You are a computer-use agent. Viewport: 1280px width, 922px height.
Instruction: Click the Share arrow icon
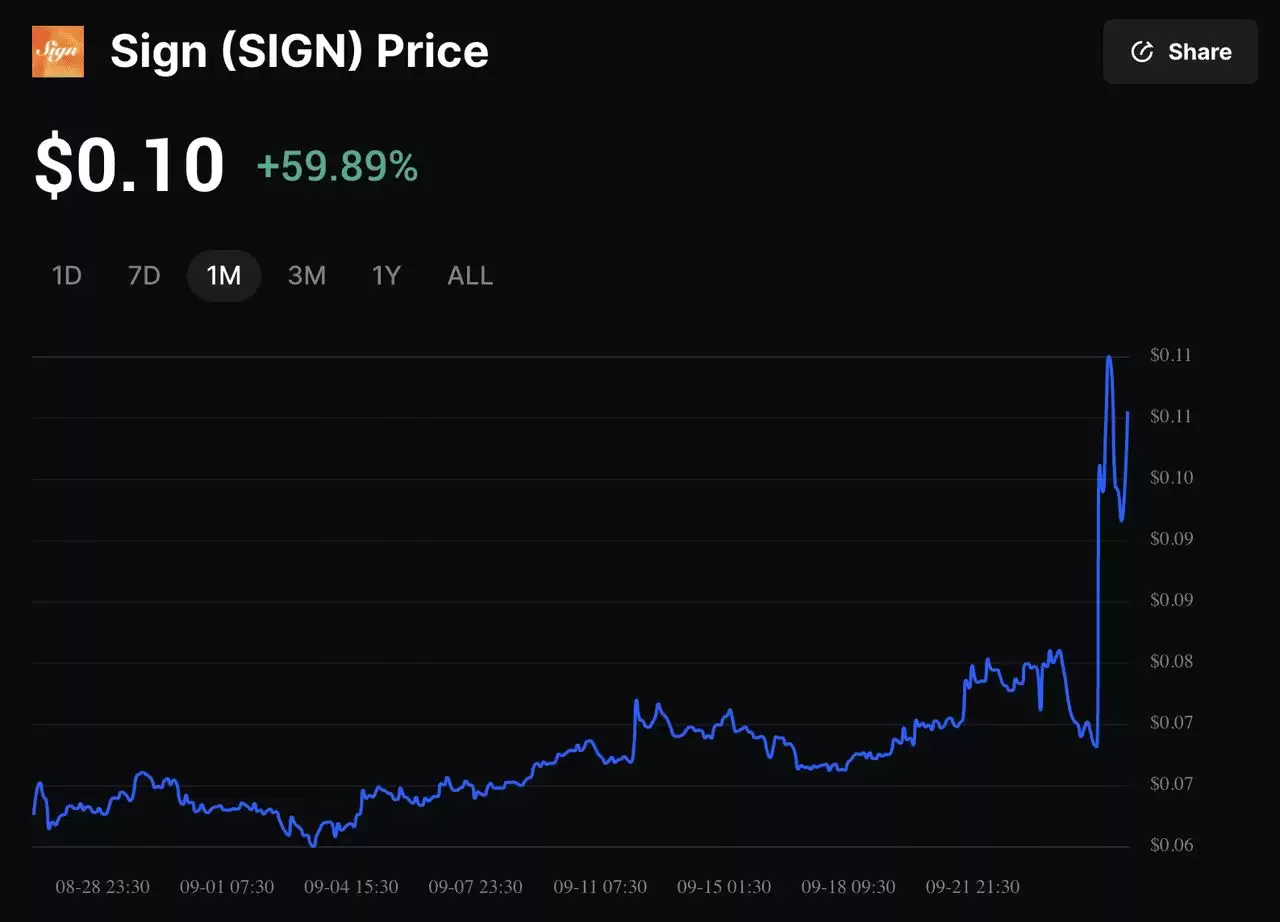point(1144,52)
